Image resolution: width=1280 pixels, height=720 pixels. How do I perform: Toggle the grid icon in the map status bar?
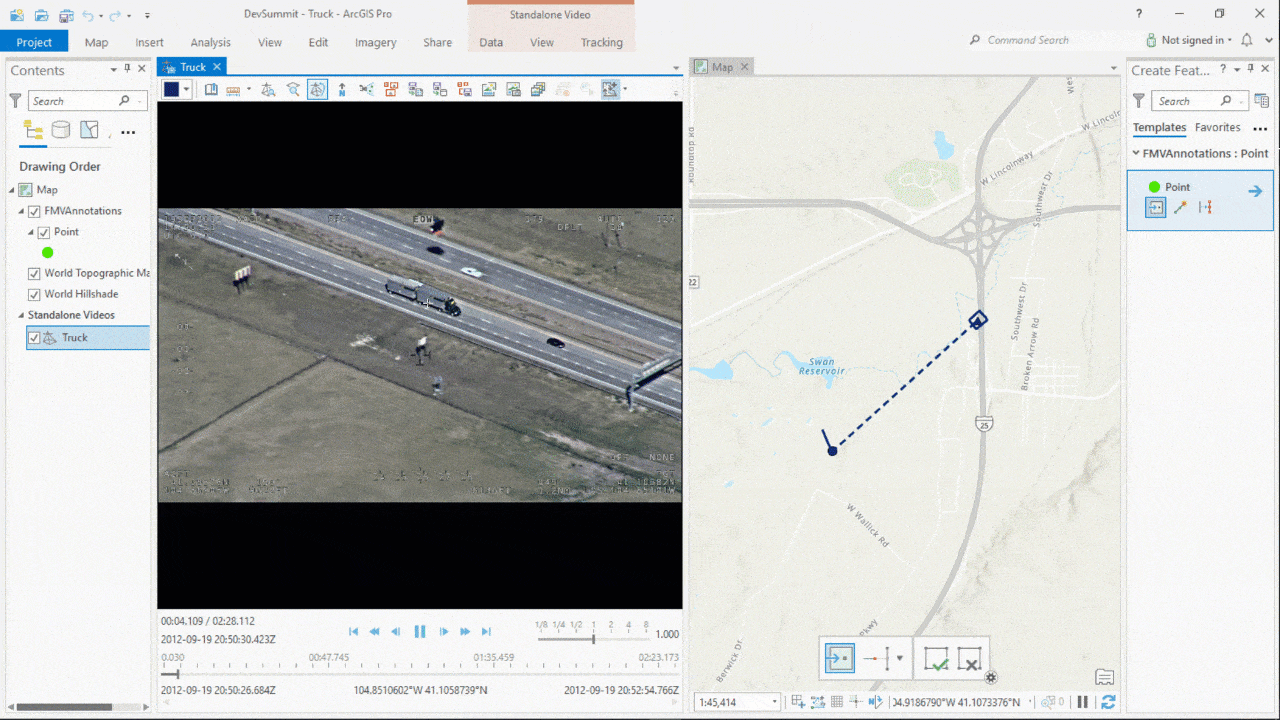coord(837,702)
